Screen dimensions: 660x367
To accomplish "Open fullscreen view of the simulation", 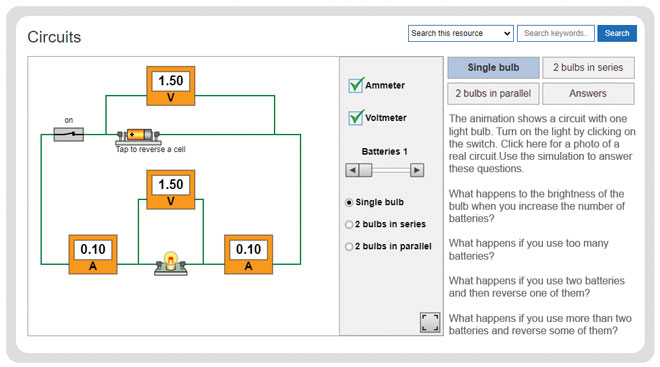I will coord(430,322).
